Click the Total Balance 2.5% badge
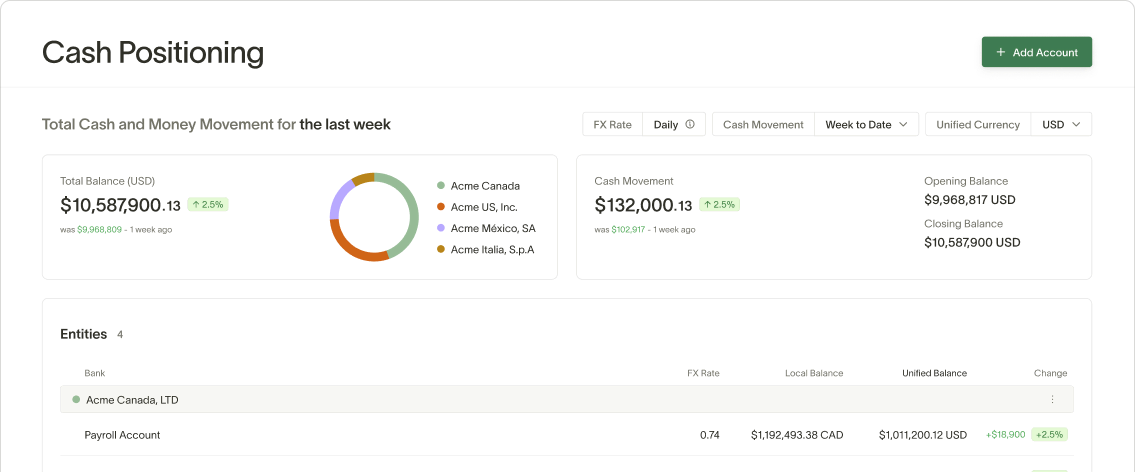This screenshot has height=472, width=1135. pyautogui.click(x=208, y=205)
